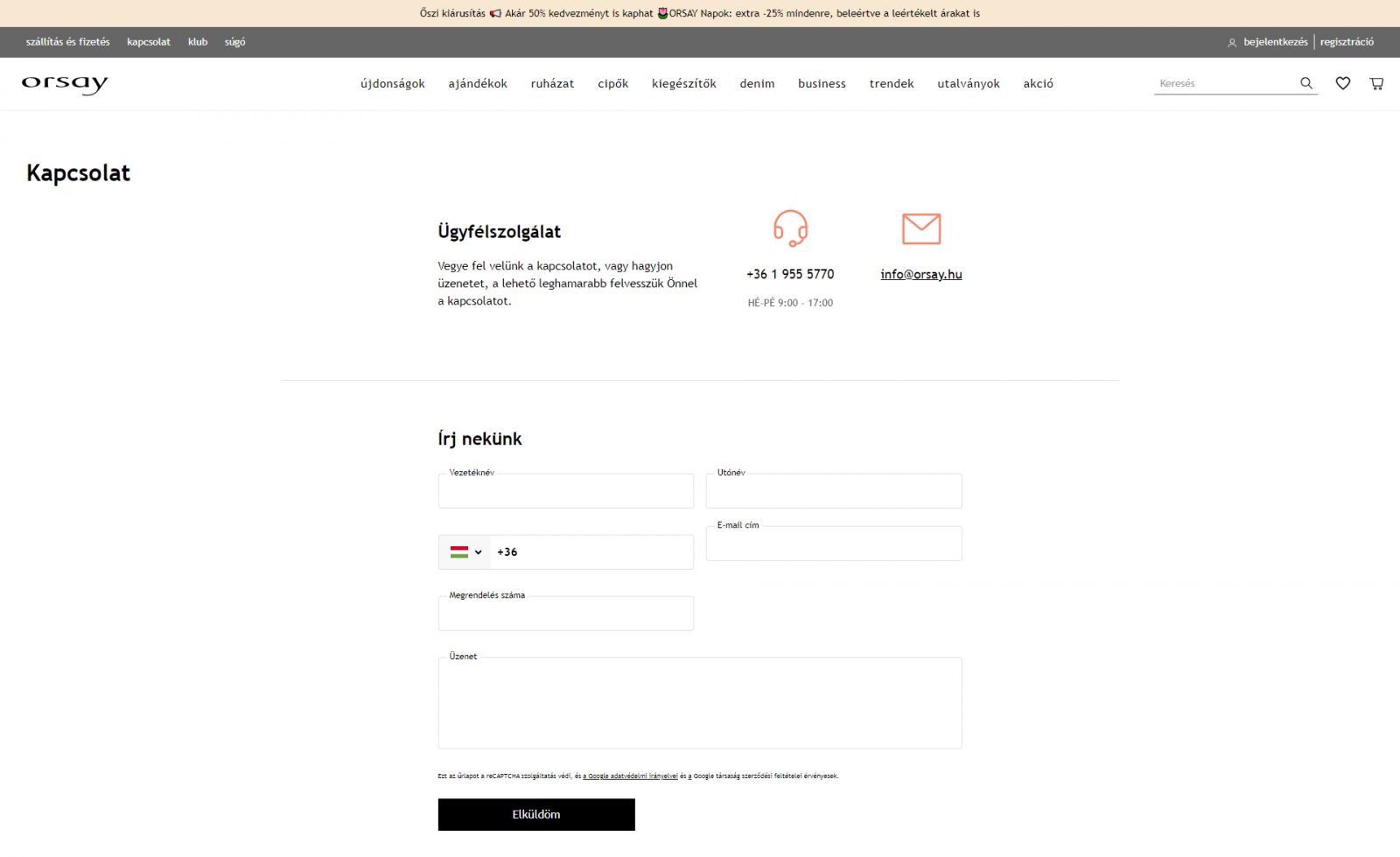
Task: Click the search magnifier icon
Action: click(x=1305, y=83)
